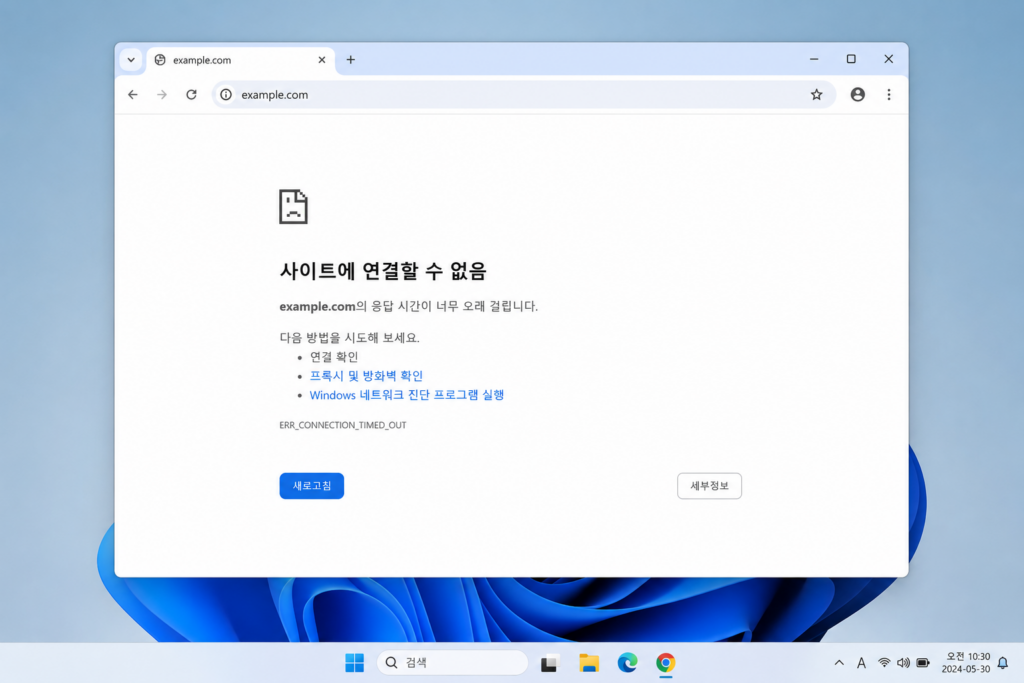Check battery status icon in tray
1024x683 pixels.
(923, 663)
